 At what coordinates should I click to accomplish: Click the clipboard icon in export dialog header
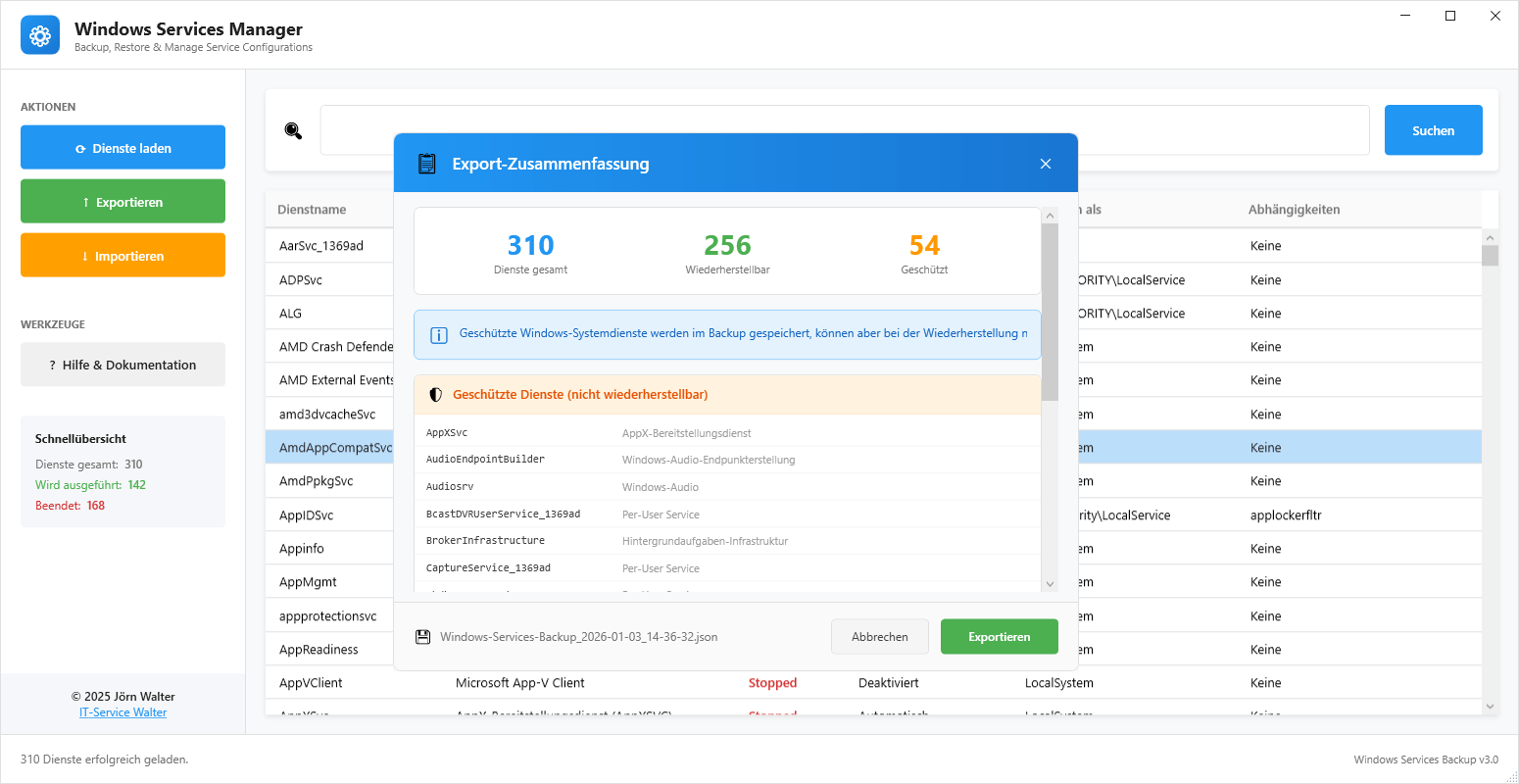tap(426, 164)
